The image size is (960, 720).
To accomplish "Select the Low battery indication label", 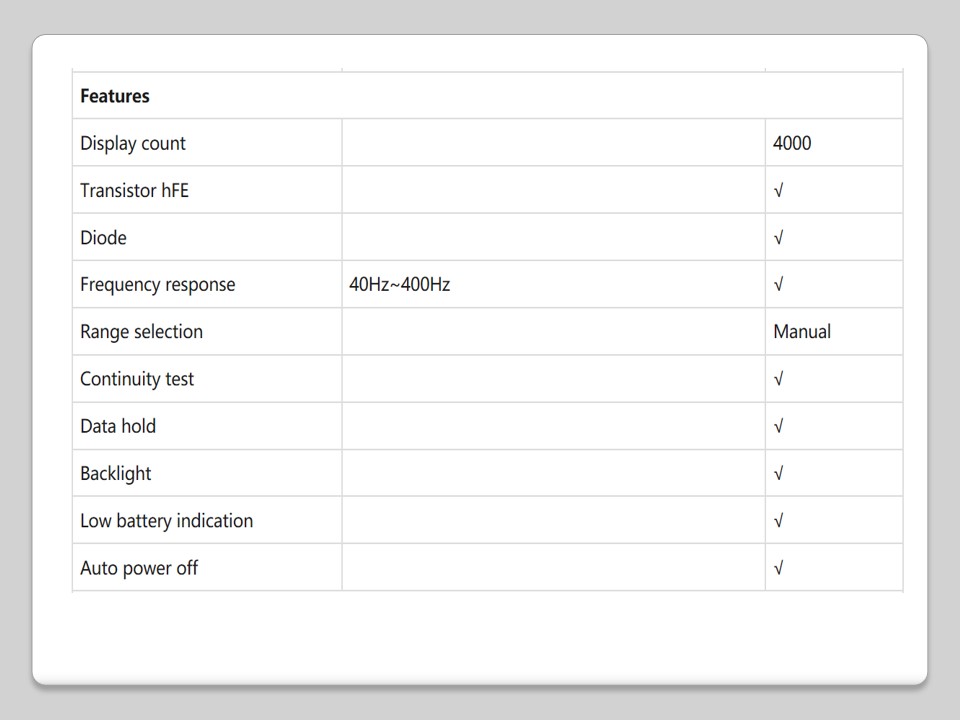I will tap(166, 520).
